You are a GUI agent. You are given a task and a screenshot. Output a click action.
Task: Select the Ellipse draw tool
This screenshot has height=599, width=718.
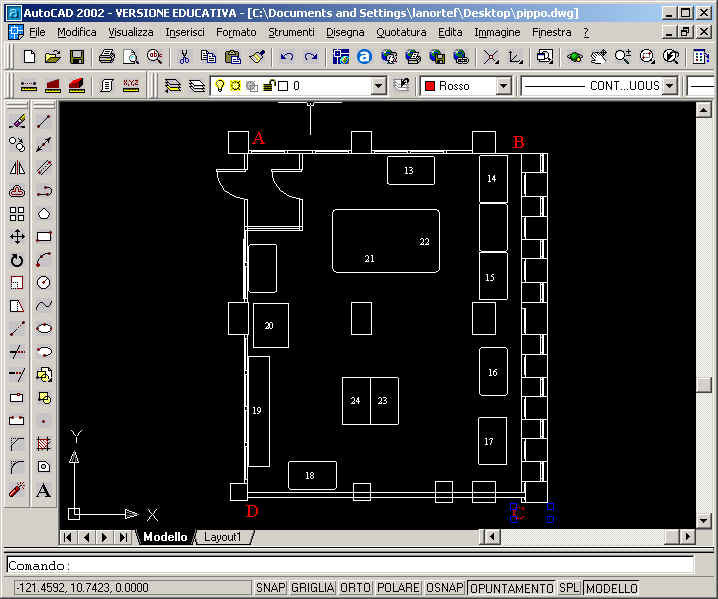pos(44,329)
